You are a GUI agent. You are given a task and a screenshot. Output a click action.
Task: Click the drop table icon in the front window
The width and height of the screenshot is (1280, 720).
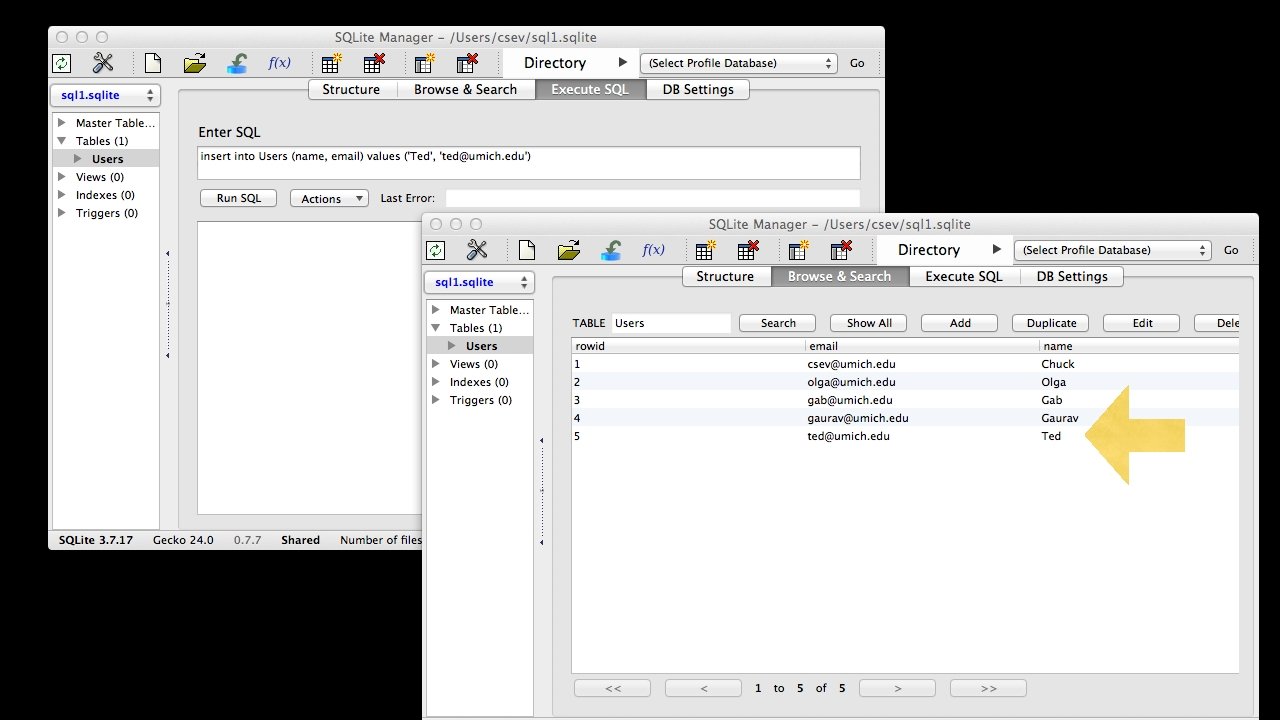[748, 250]
